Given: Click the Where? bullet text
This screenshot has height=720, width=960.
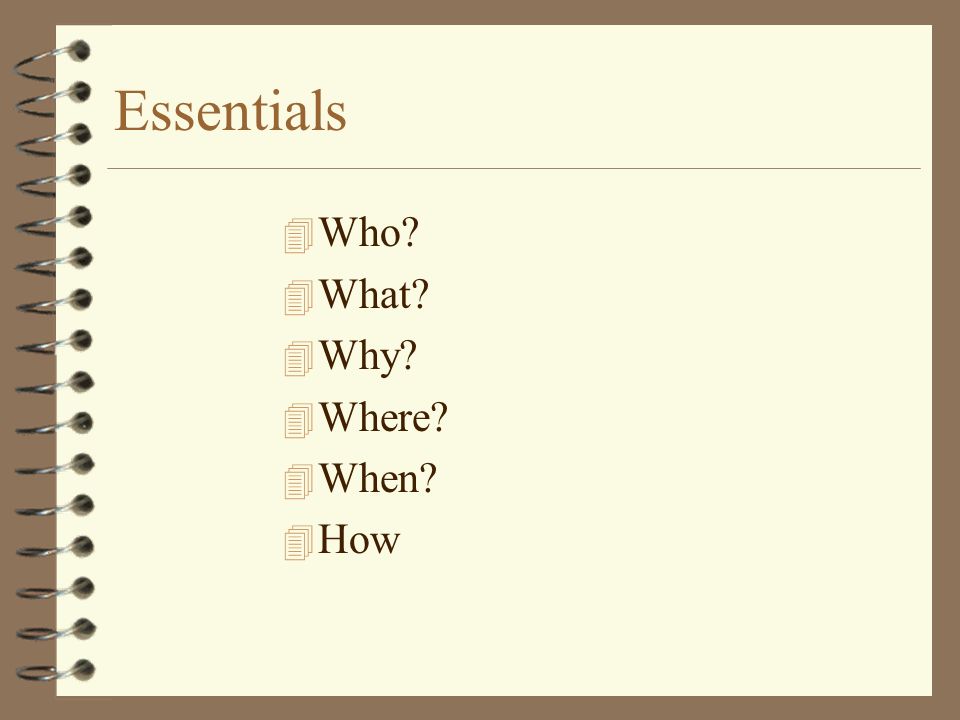Looking at the screenshot, I should pyautogui.click(x=383, y=417).
